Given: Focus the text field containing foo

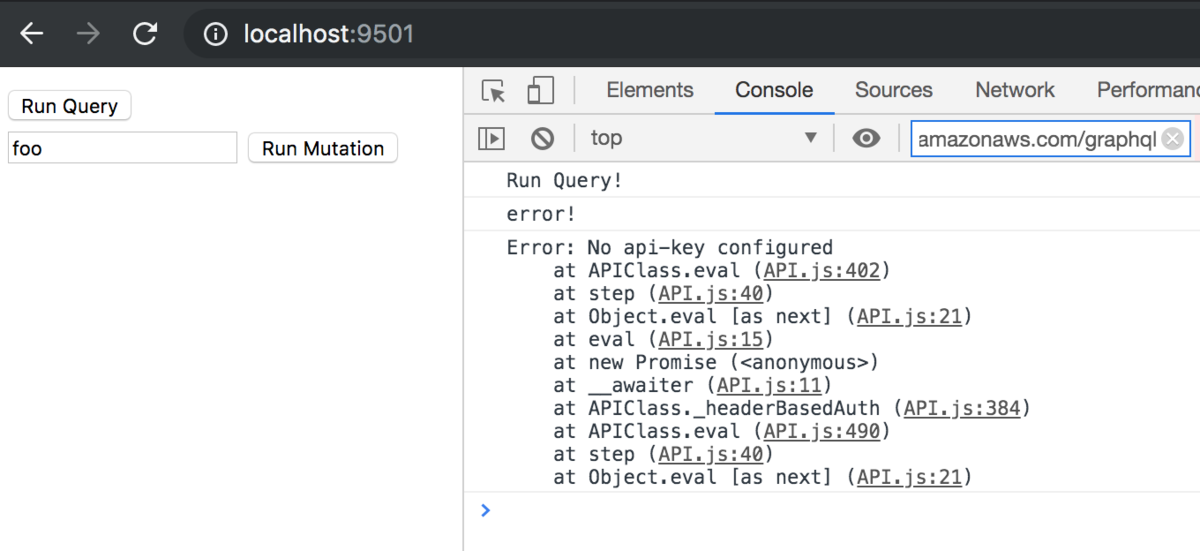Looking at the screenshot, I should point(122,148).
